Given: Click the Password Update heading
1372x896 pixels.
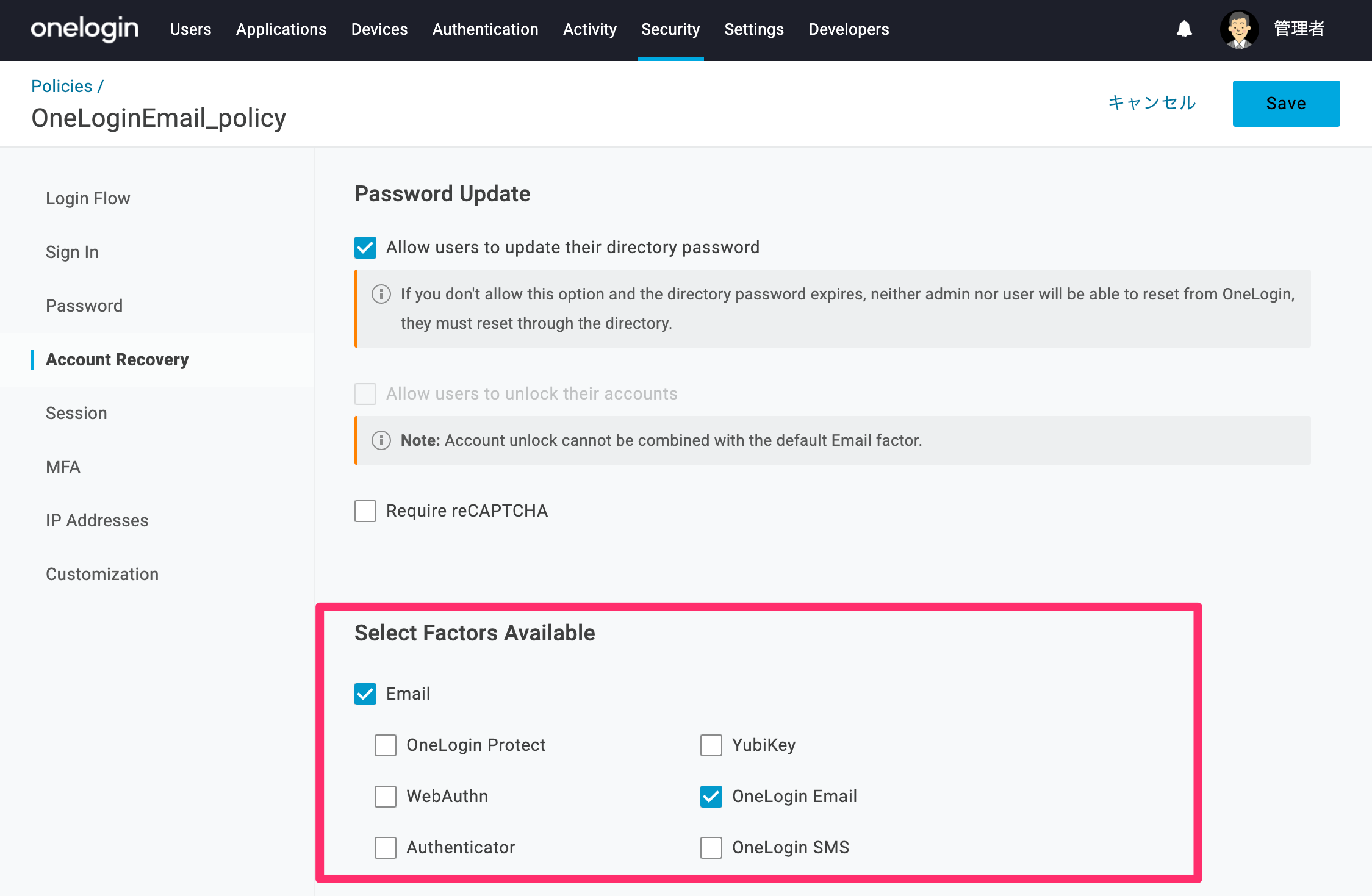Looking at the screenshot, I should tap(442, 194).
